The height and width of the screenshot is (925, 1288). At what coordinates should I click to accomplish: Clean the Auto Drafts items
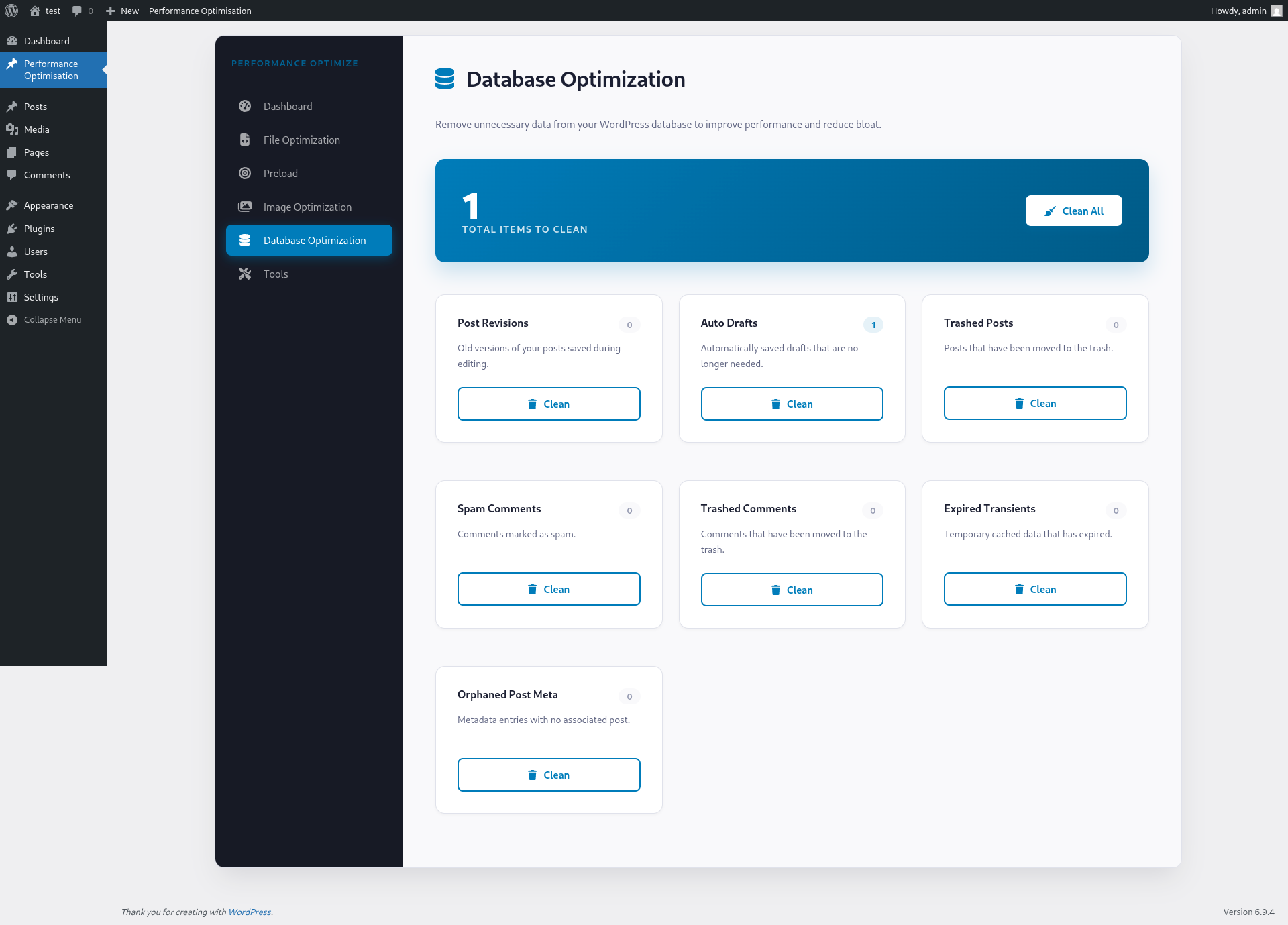tap(792, 404)
